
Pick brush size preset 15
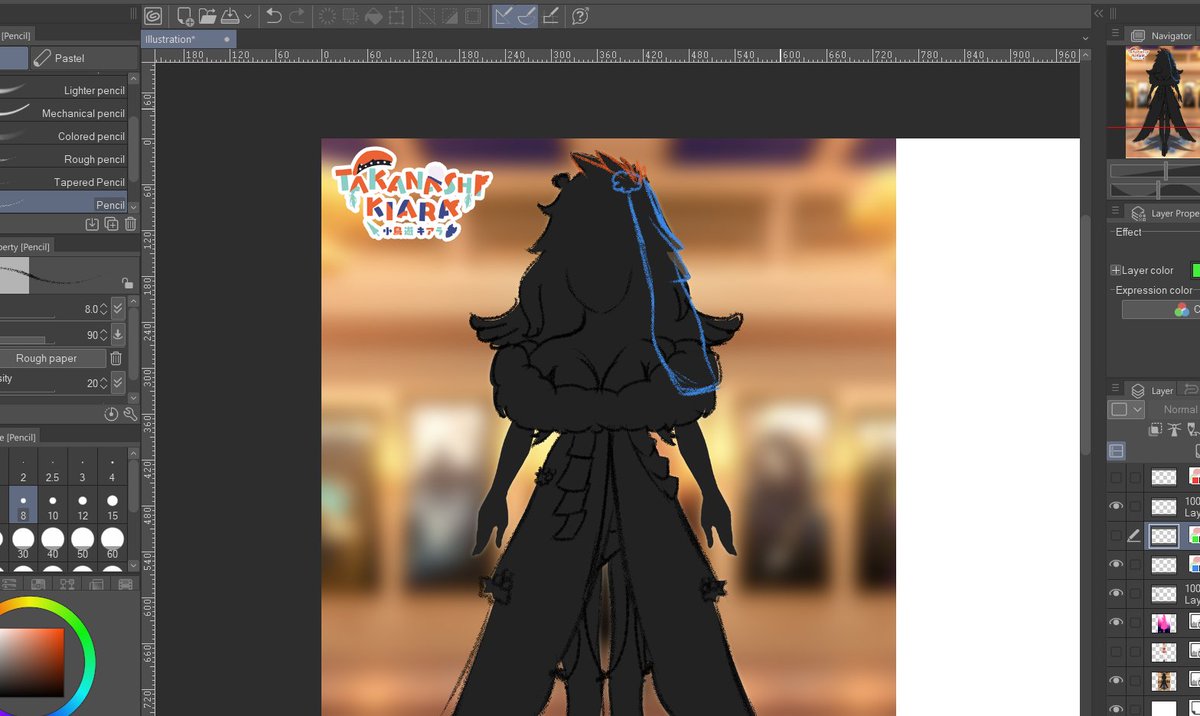coord(112,505)
